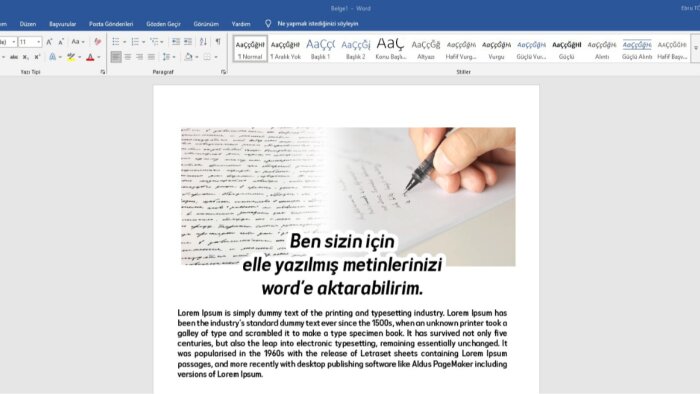
Task: Click into the Lorem Ipsum body paragraph
Action: pyautogui.click(x=342, y=344)
